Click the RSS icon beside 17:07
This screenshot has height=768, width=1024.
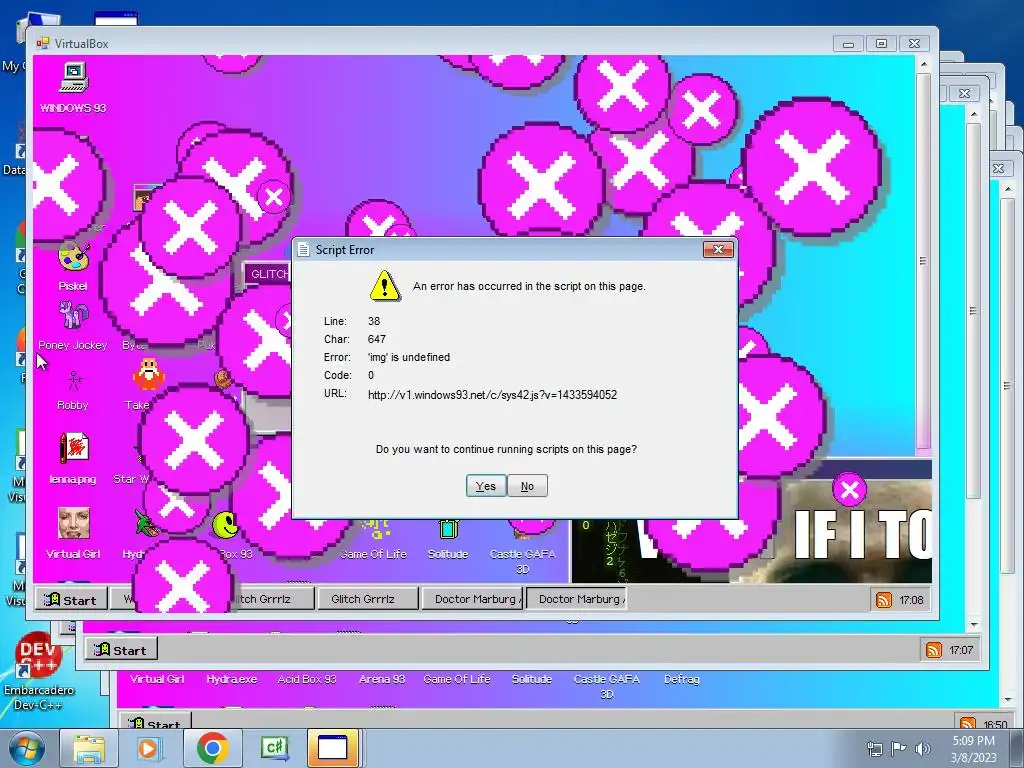[933, 650]
